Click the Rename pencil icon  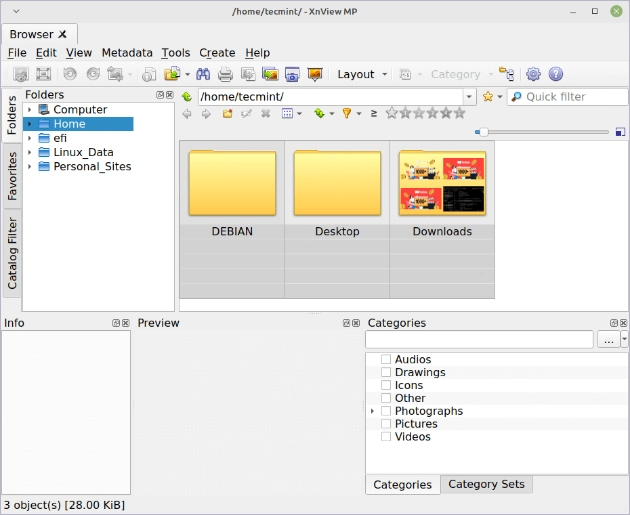tap(246, 114)
